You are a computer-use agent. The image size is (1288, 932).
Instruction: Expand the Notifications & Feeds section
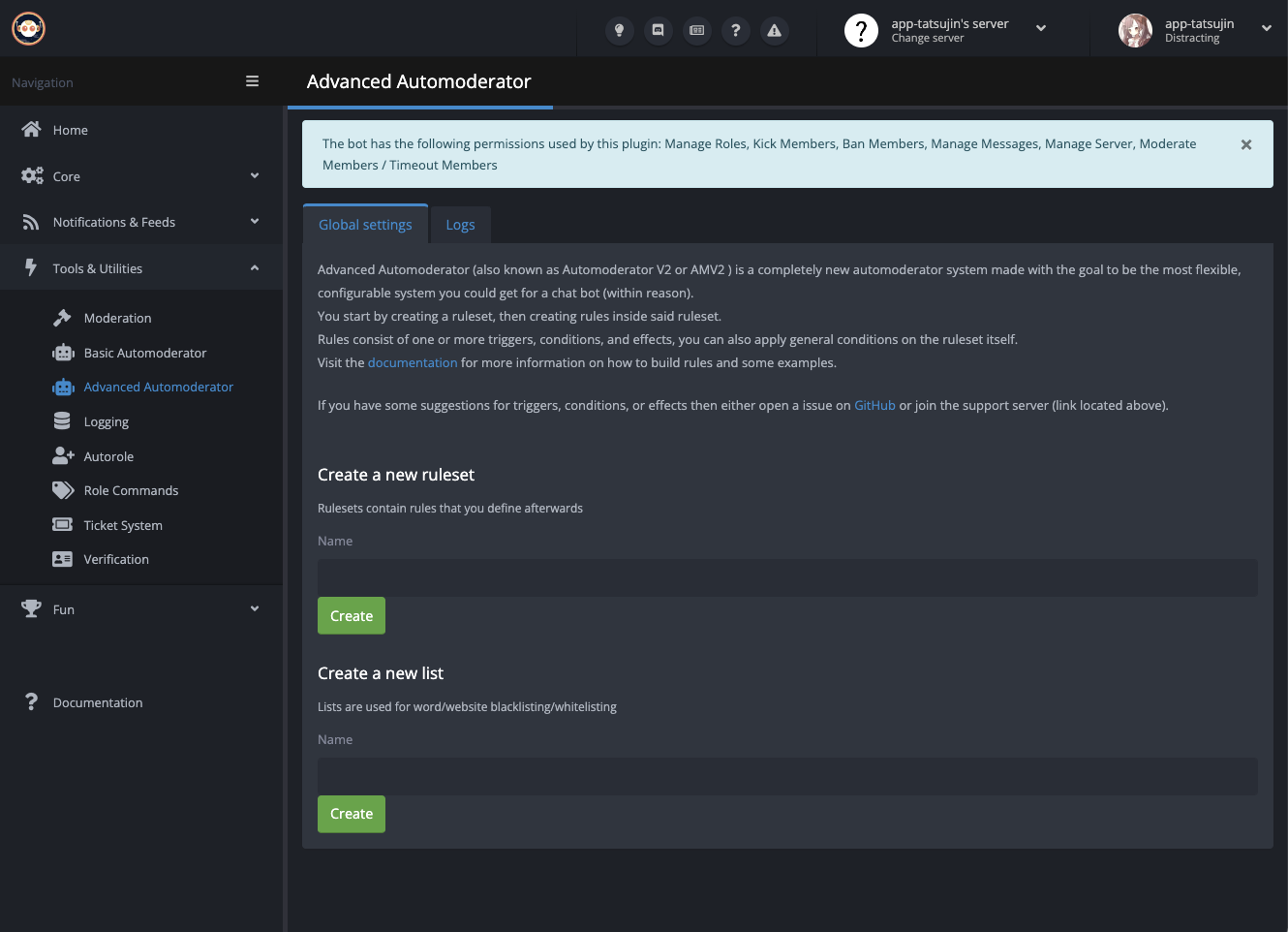pyautogui.click(x=140, y=222)
